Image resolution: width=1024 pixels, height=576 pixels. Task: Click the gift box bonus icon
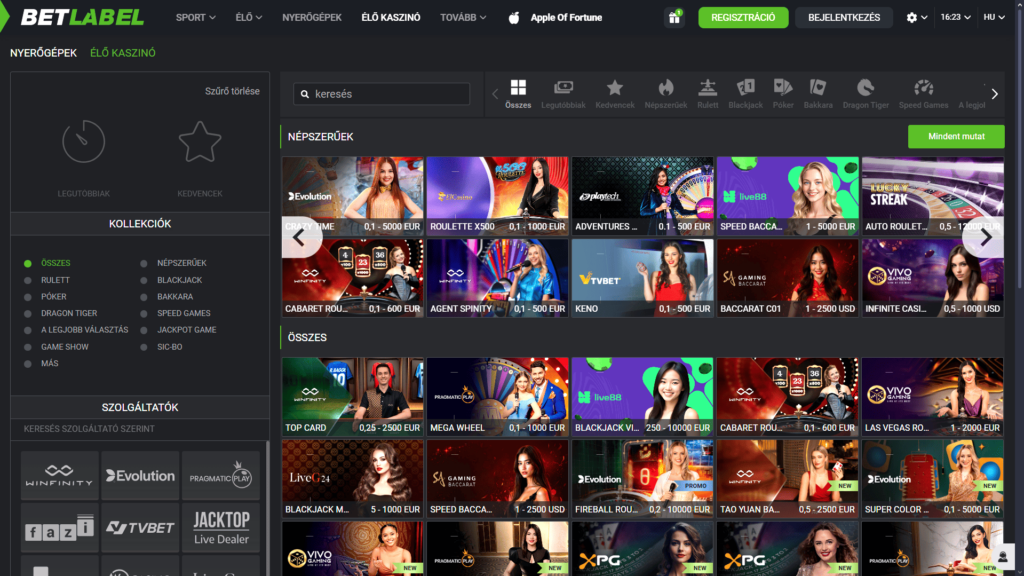pyautogui.click(x=674, y=17)
